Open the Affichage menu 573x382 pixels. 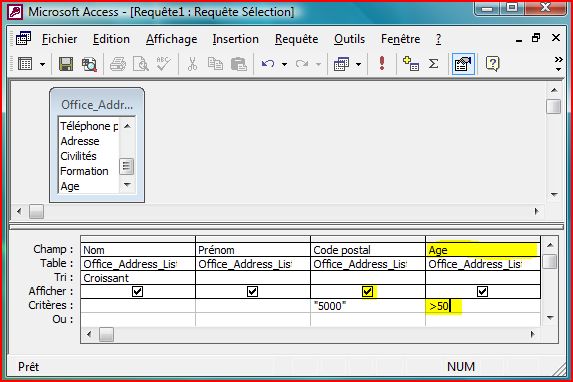click(171, 39)
